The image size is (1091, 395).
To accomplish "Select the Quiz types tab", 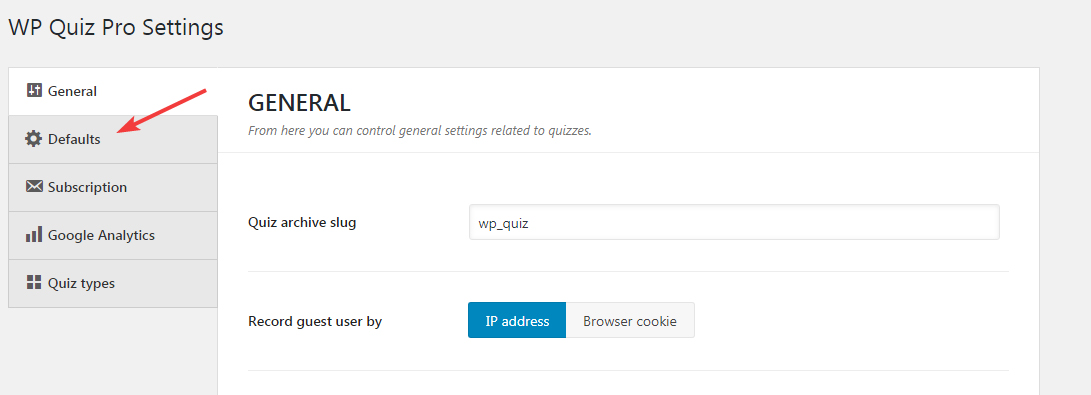I will click(x=113, y=284).
